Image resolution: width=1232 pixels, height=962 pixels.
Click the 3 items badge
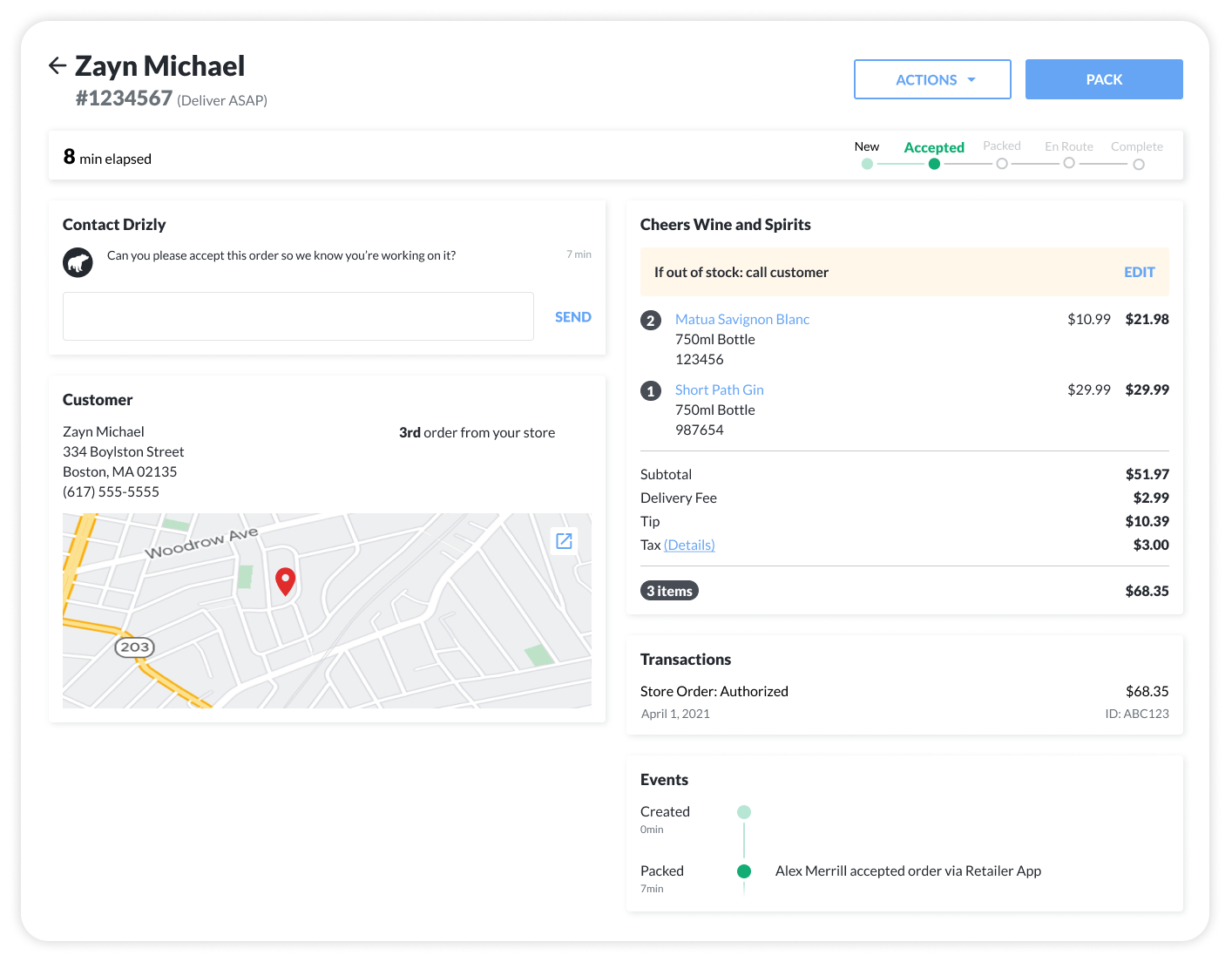pyautogui.click(x=669, y=591)
